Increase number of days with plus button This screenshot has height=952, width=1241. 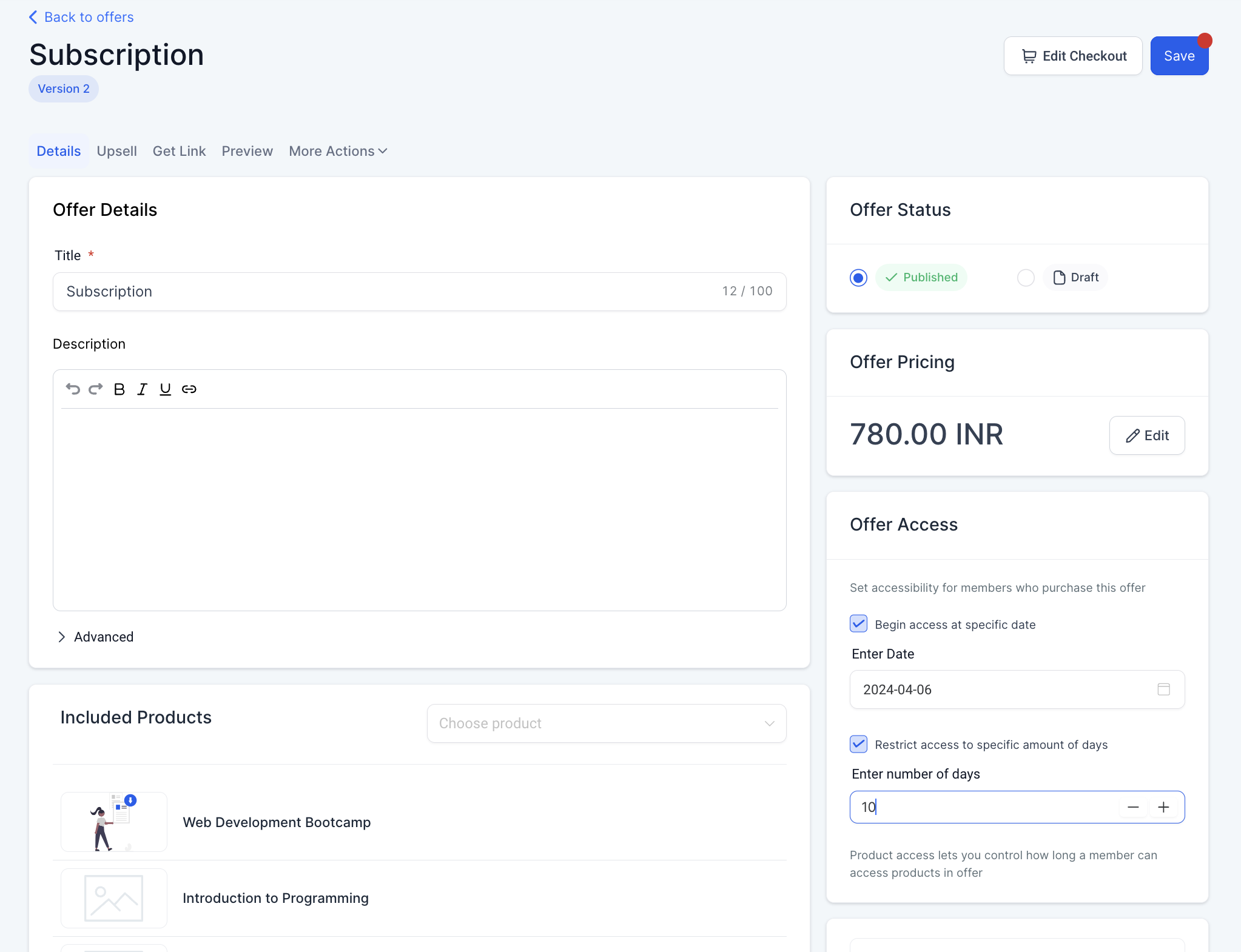point(1163,807)
